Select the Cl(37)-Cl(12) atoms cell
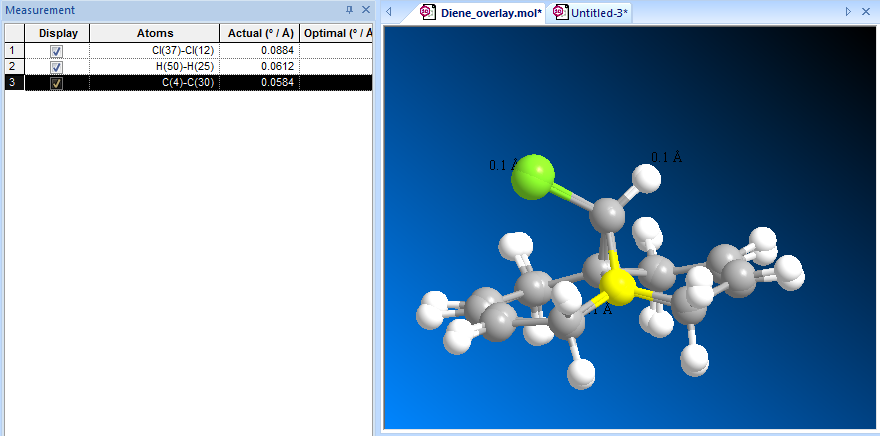The height and width of the screenshot is (436, 880). point(154,51)
